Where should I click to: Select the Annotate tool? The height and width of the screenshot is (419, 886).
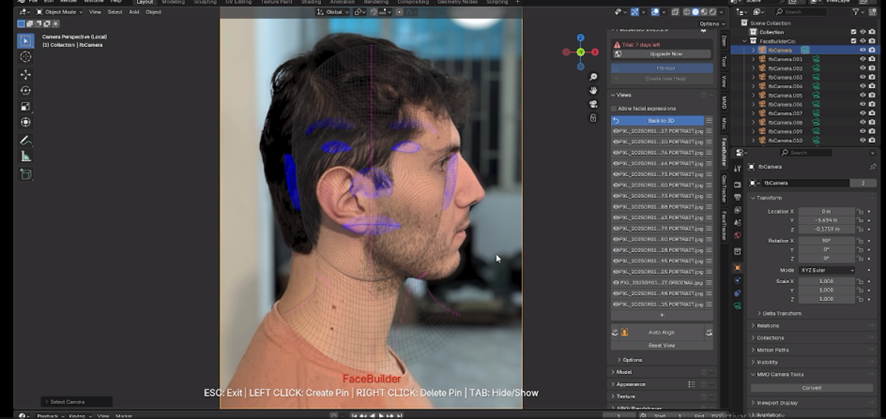26,139
